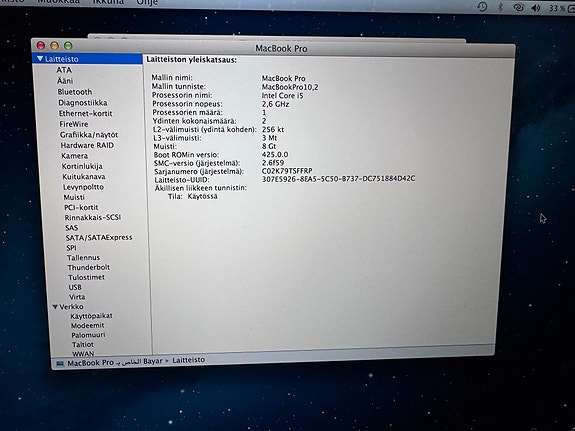Select SATA/SATAExpress entry
The width and height of the screenshot is (575, 431).
(x=99, y=237)
